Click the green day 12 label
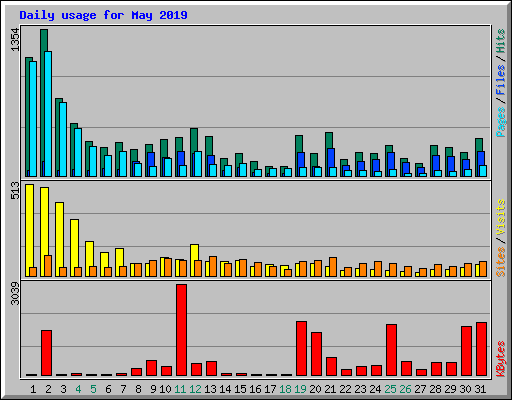This screenshot has height=400, width=512. click(195, 389)
